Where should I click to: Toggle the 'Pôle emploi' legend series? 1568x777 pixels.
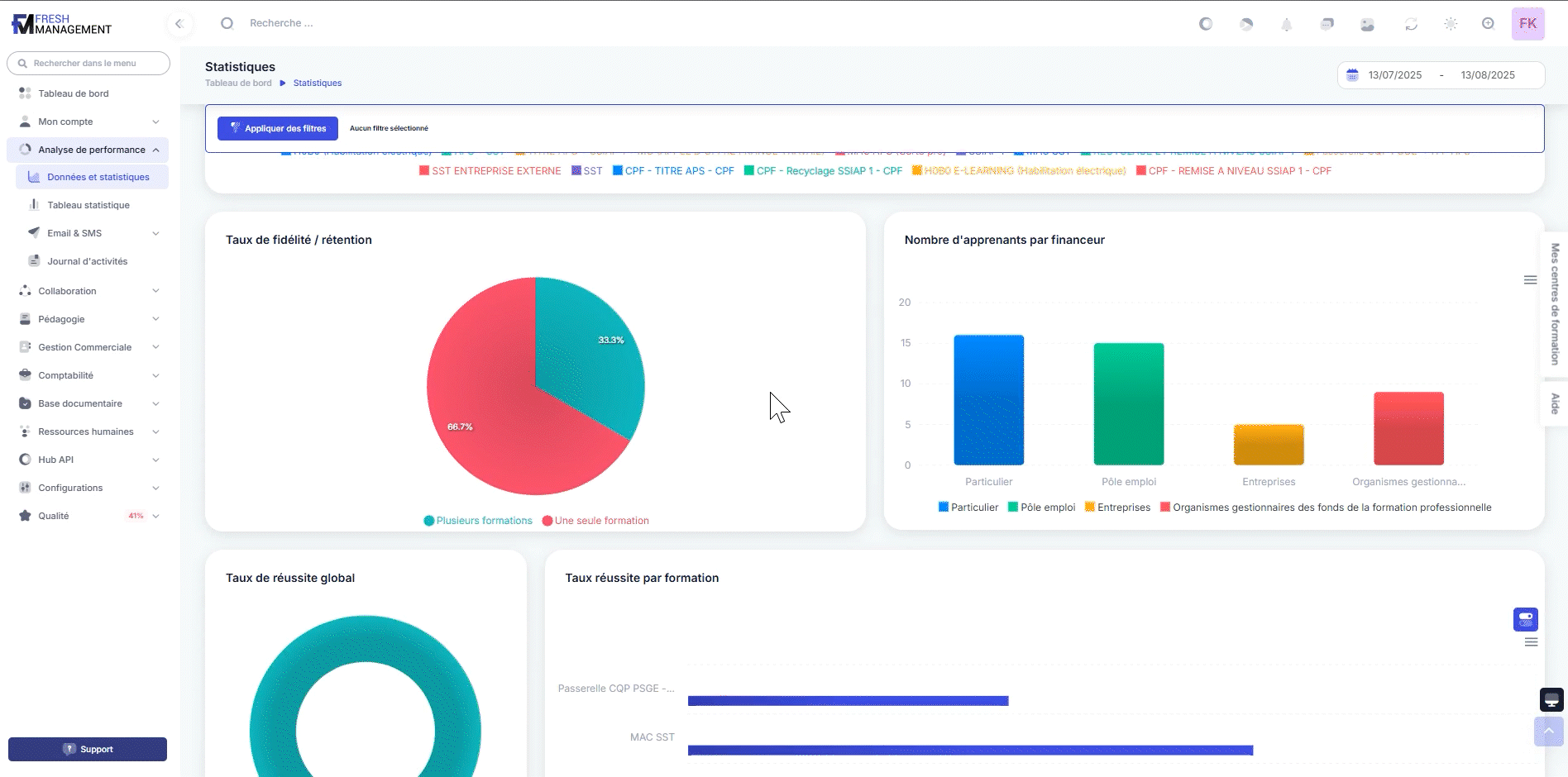pyautogui.click(x=1041, y=508)
